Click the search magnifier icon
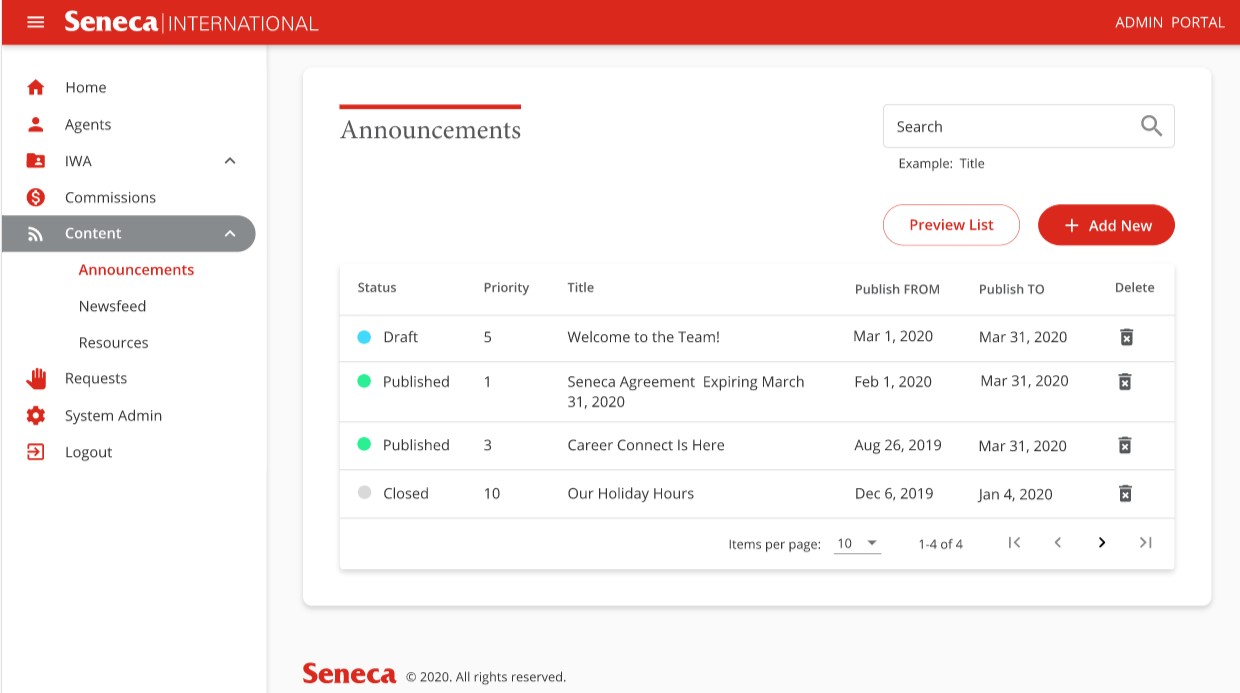The width and height of the screenshot is (1240, 693). (x=1151, y=126)
